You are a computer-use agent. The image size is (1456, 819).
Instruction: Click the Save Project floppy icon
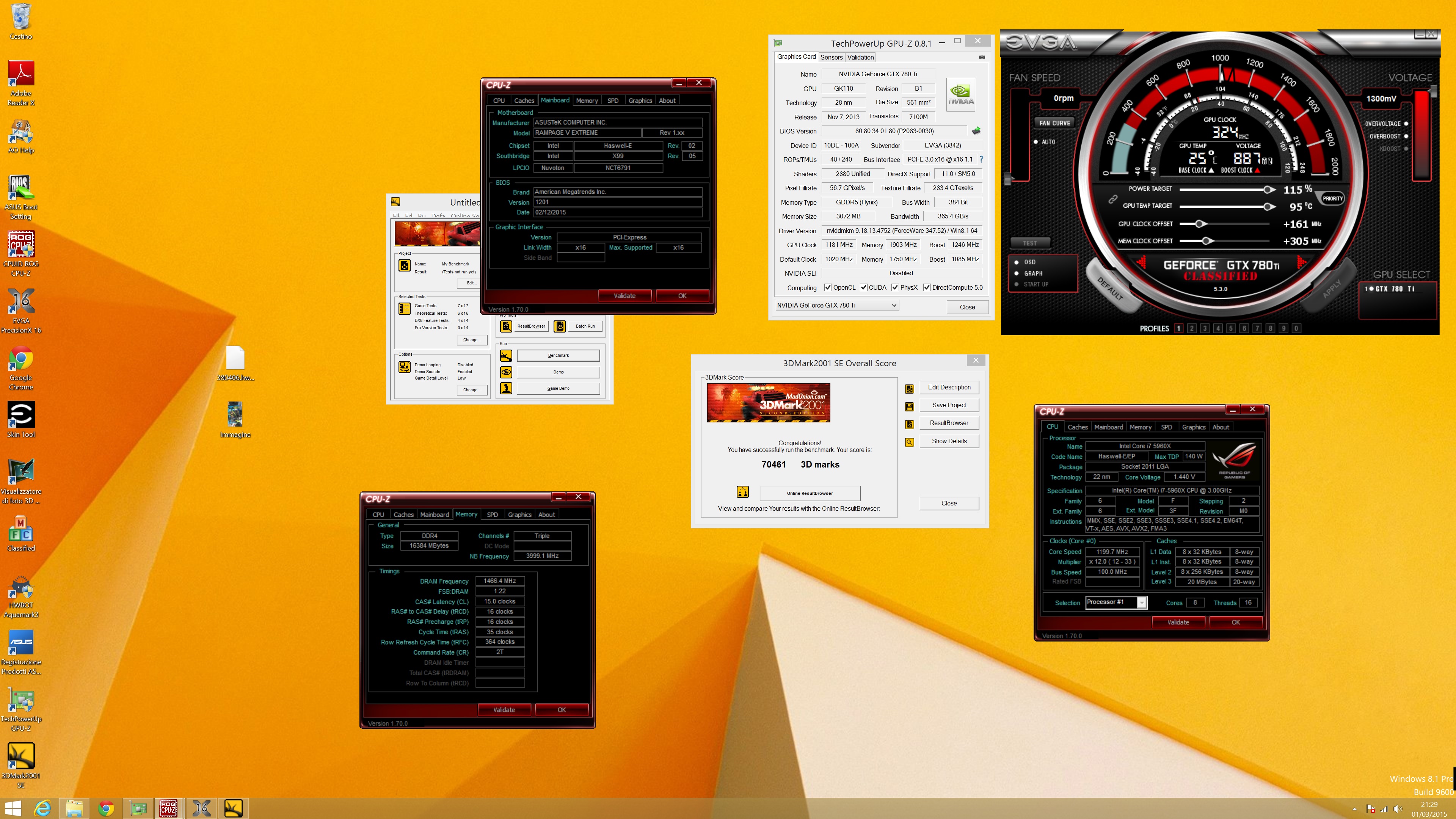910,406
